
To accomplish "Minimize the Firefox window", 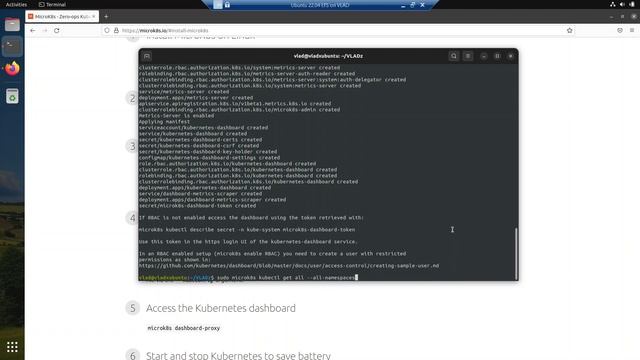I will (611, 16).
